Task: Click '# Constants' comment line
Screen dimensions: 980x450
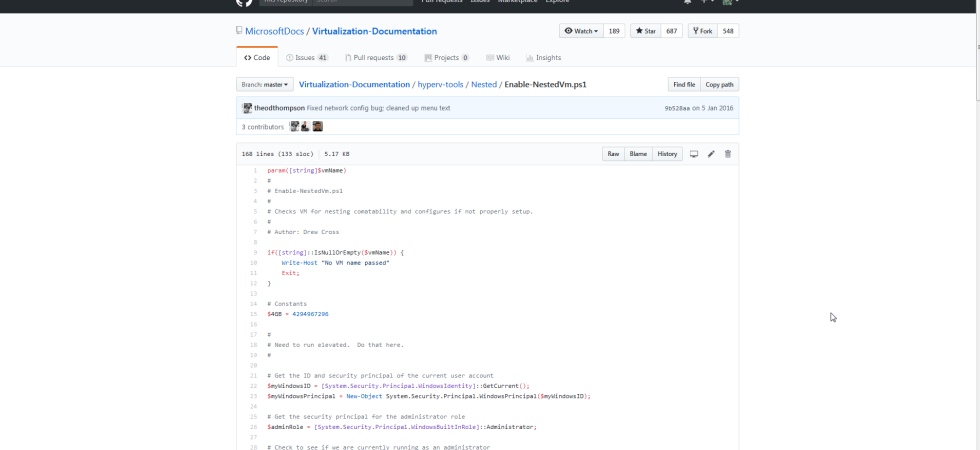Action: [x=287, y=304]
